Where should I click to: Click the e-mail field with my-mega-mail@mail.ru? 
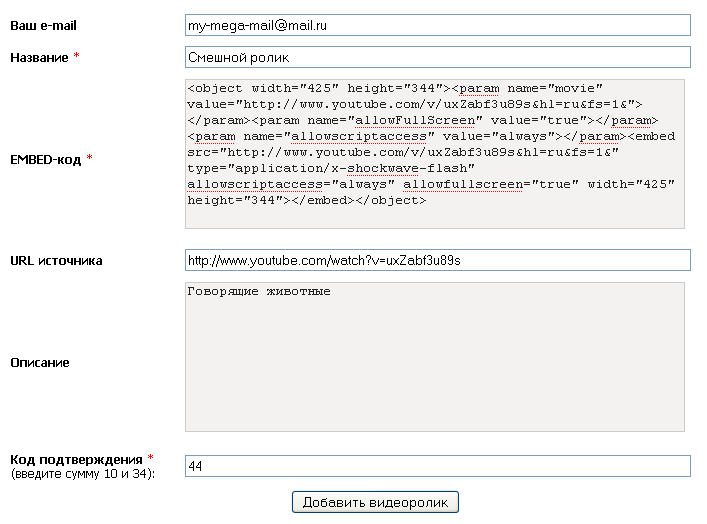pos(437,25)
